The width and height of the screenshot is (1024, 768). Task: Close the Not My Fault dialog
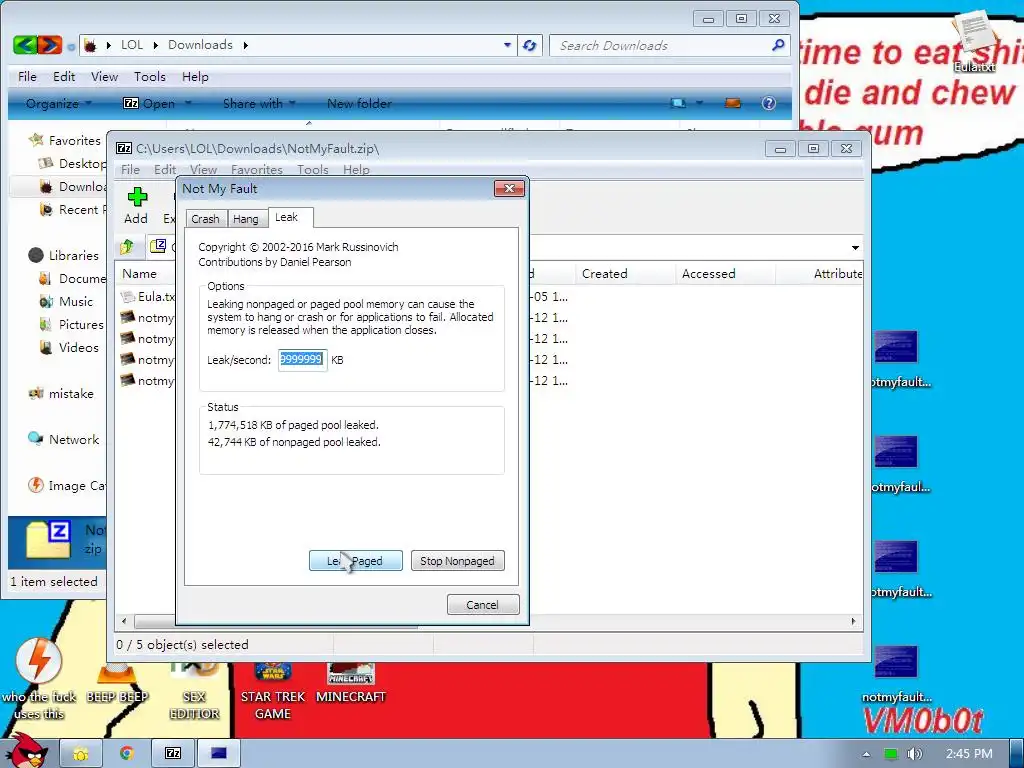point(509,189)
